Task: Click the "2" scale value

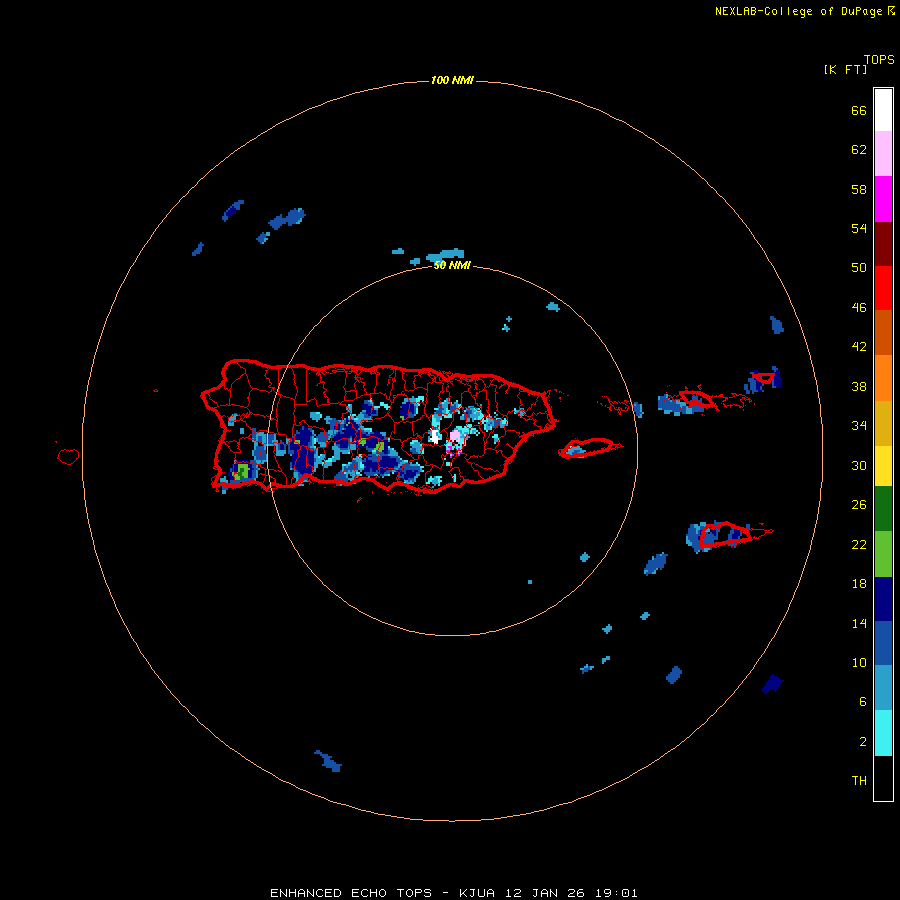Action: (x=863, y=742)
